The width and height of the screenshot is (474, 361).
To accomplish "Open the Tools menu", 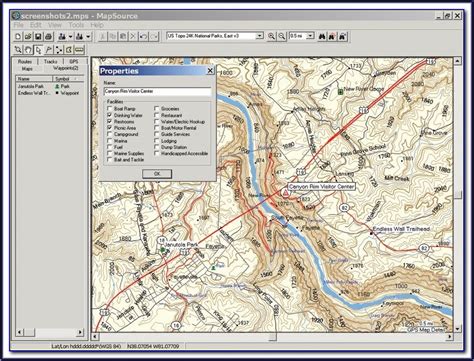I will pos(76,25).
